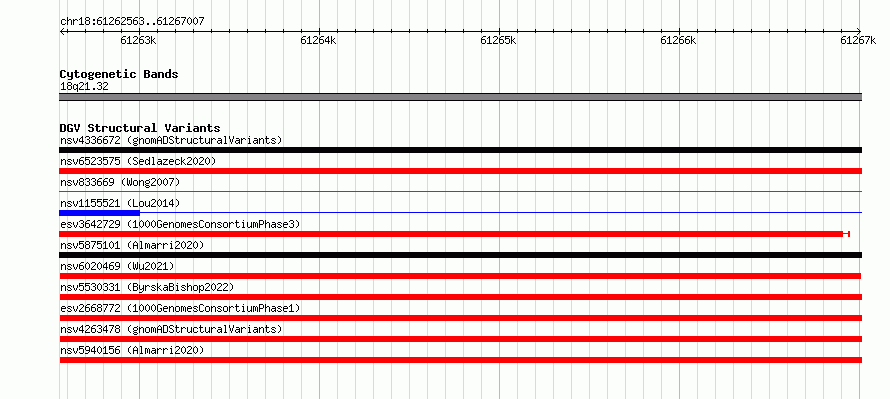The width and height of the screenshot is (890, 399).
Task: Click the DGV Structural Variants track title
Action: pos(140,128)
